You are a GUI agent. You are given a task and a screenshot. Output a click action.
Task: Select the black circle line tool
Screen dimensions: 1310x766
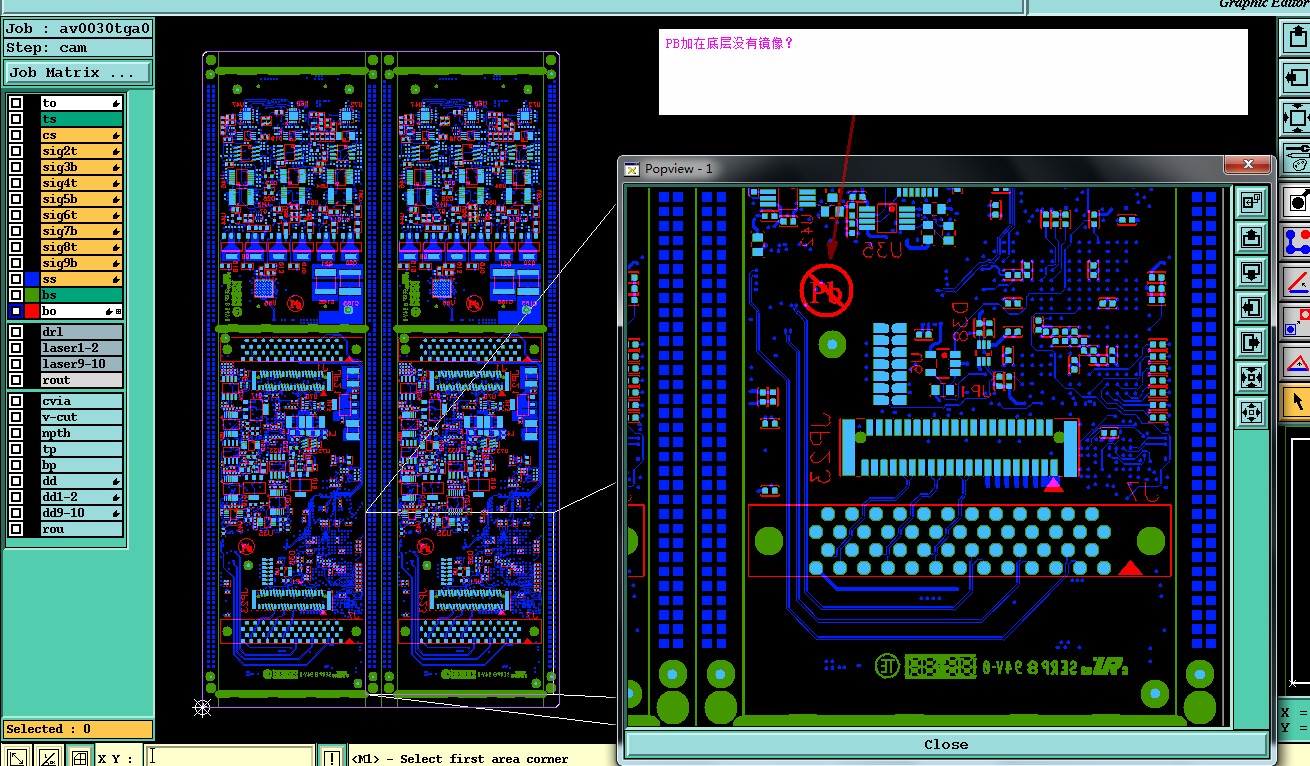click(x=1297, y=201)
